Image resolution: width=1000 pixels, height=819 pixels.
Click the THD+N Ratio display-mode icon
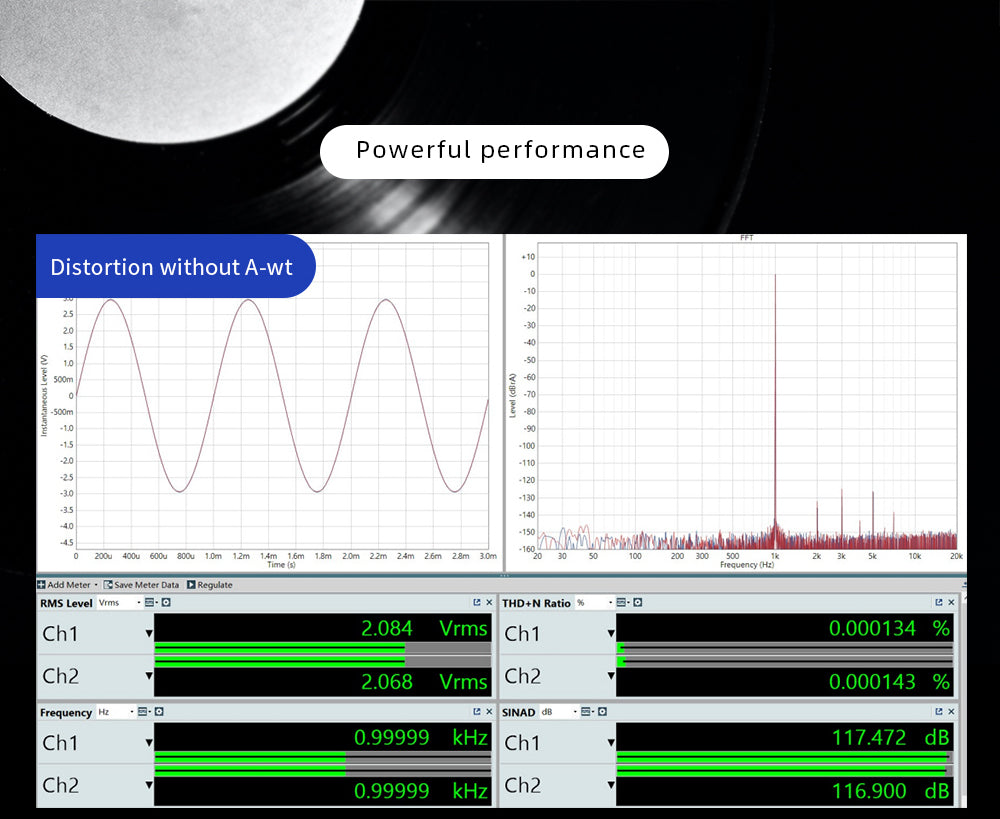click(622, 603)
